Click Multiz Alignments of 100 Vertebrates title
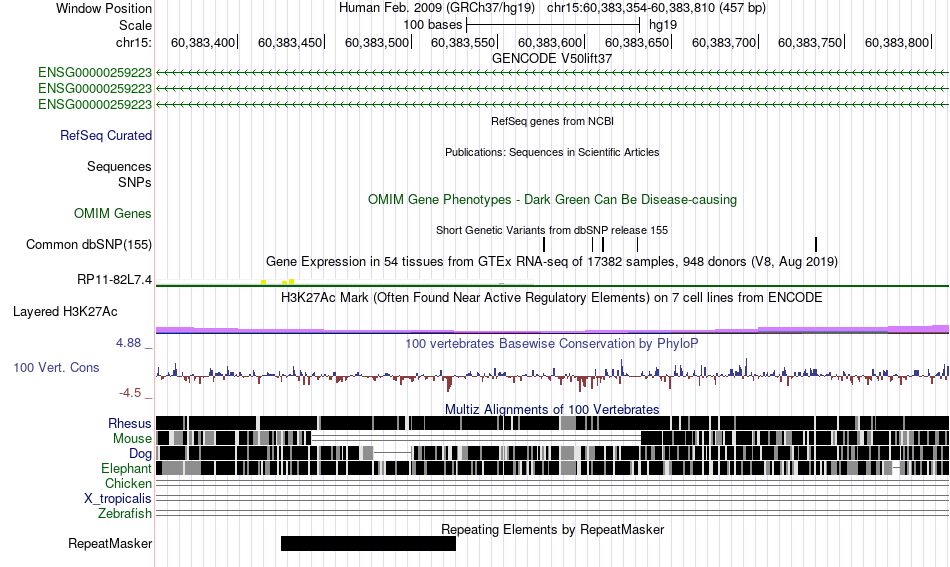Screen dimensions: 950x567 pos(552,410)
